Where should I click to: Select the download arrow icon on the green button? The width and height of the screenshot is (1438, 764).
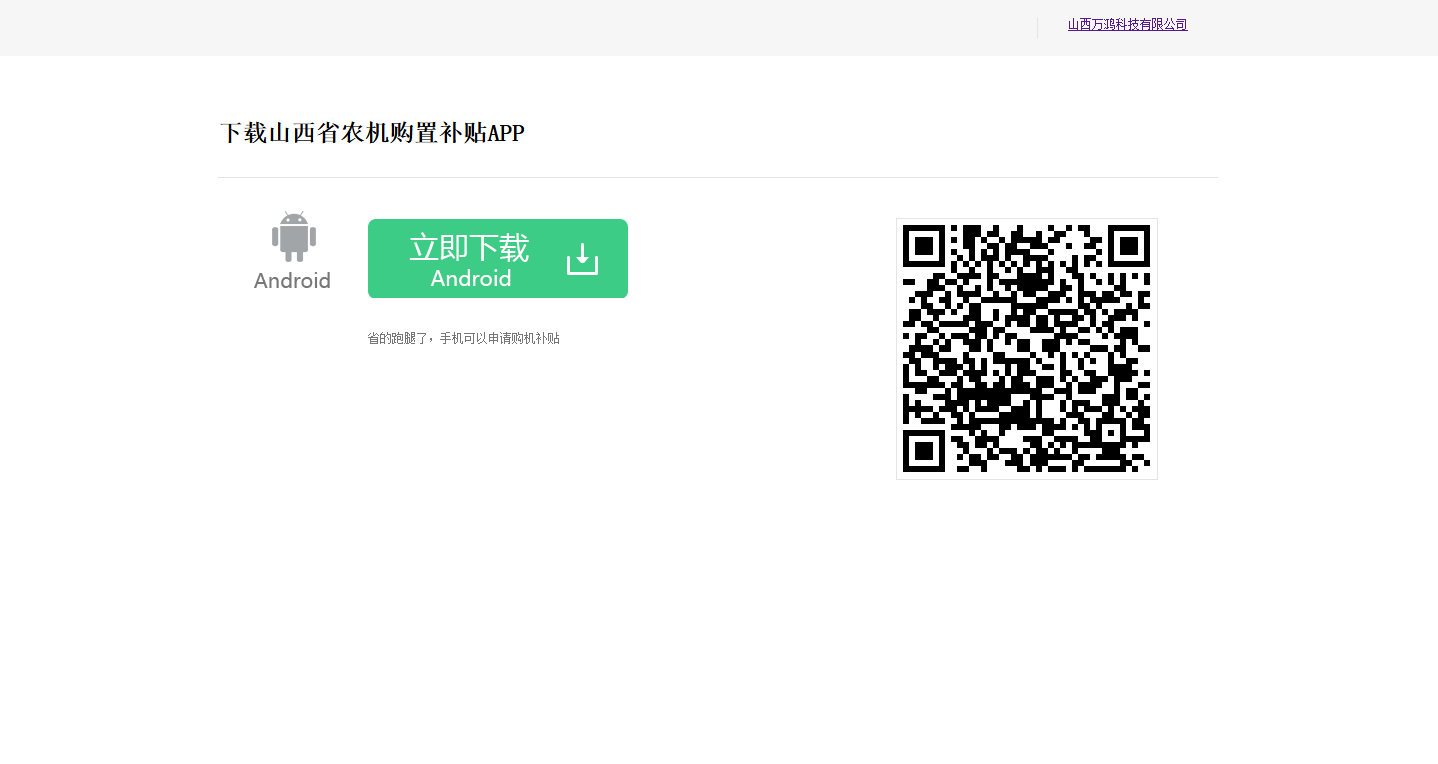point(581,258)
